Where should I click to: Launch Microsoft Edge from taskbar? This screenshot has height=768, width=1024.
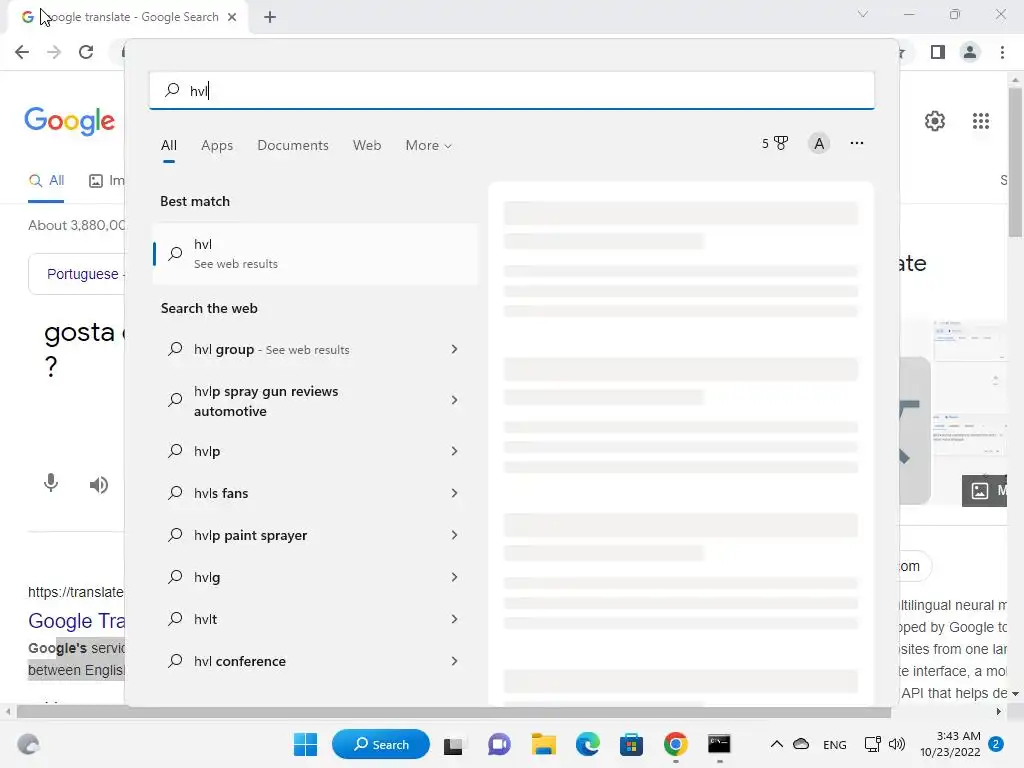587,744
